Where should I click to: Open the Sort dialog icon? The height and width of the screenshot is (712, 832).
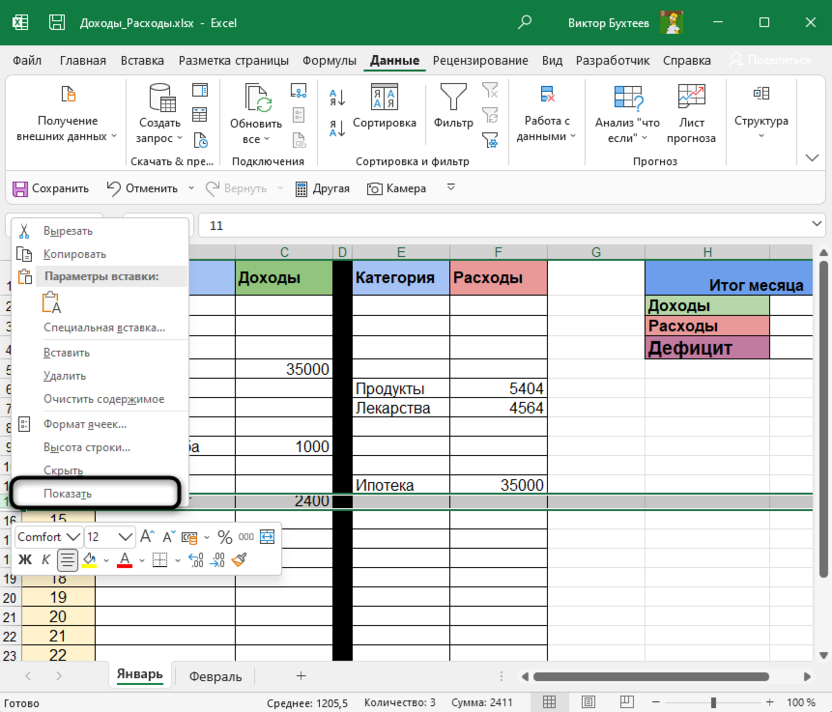(384, 99)
